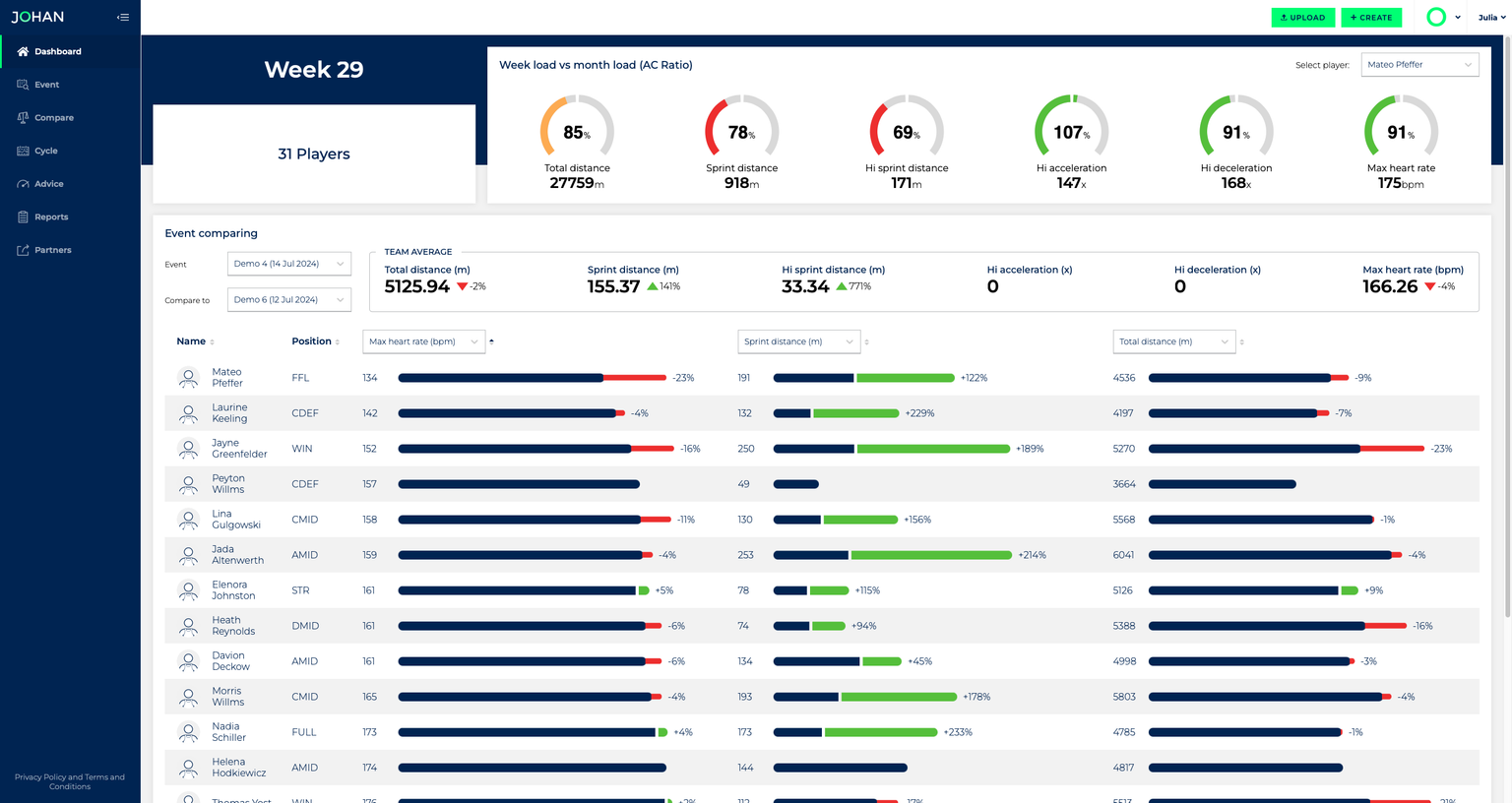Go to Cycle in the sidebar

(x=45, y=151)
